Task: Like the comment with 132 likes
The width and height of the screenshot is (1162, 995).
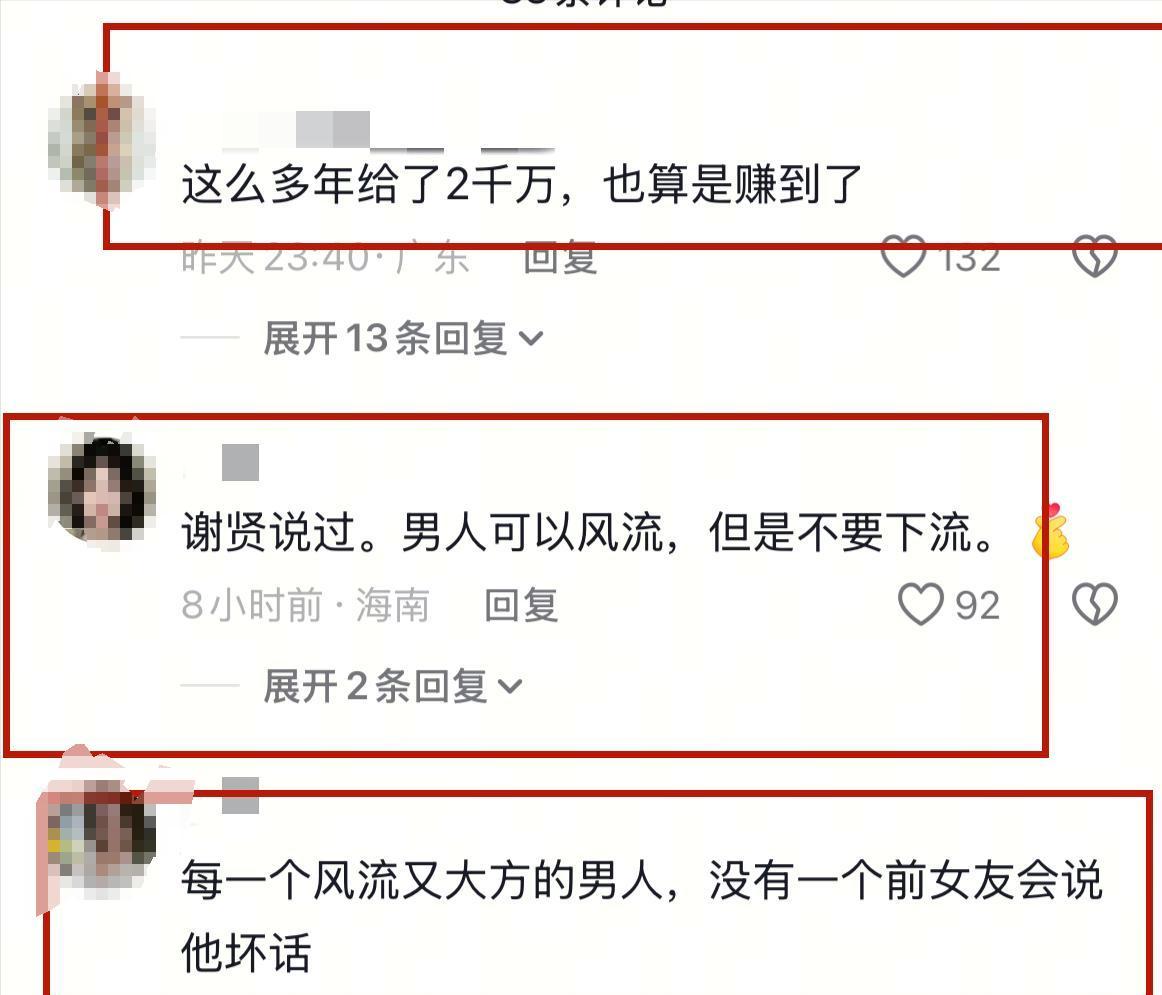Action: point(903,256)
